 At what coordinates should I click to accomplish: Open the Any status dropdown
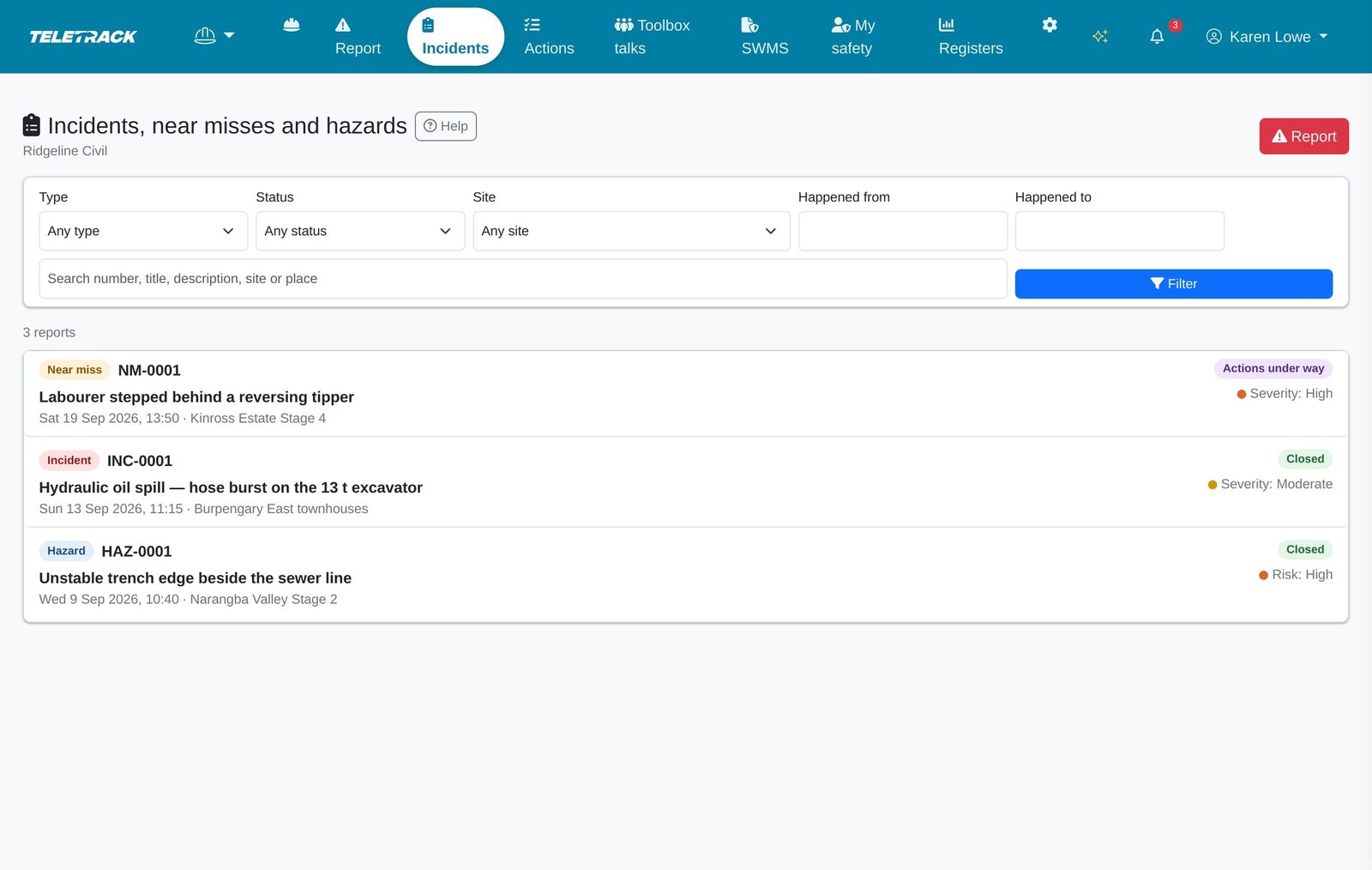click(x=360, y=231)
